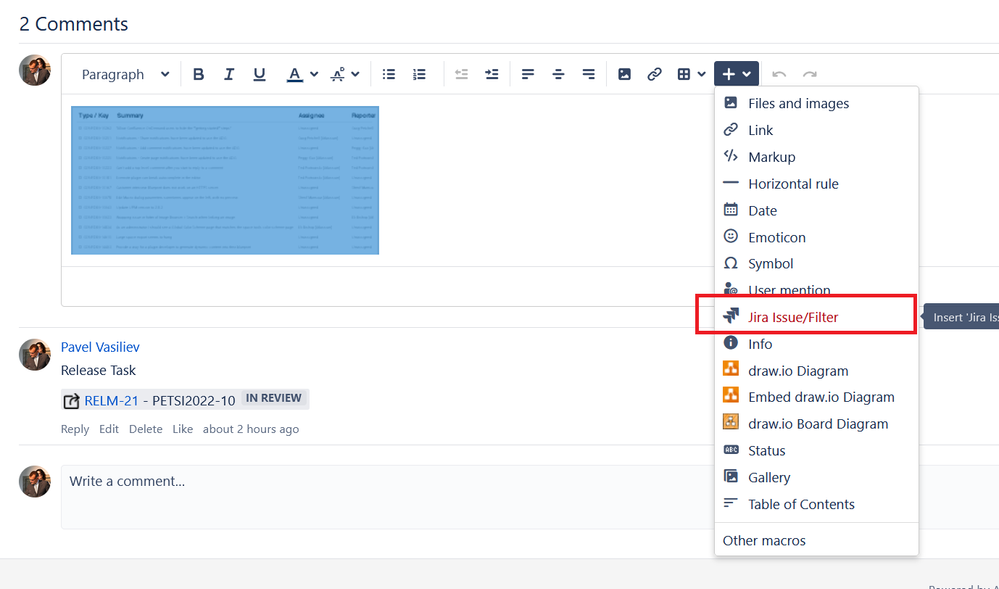Select the Jira table image in editor
The image size is (999, 589).
(x=225, y=180)
